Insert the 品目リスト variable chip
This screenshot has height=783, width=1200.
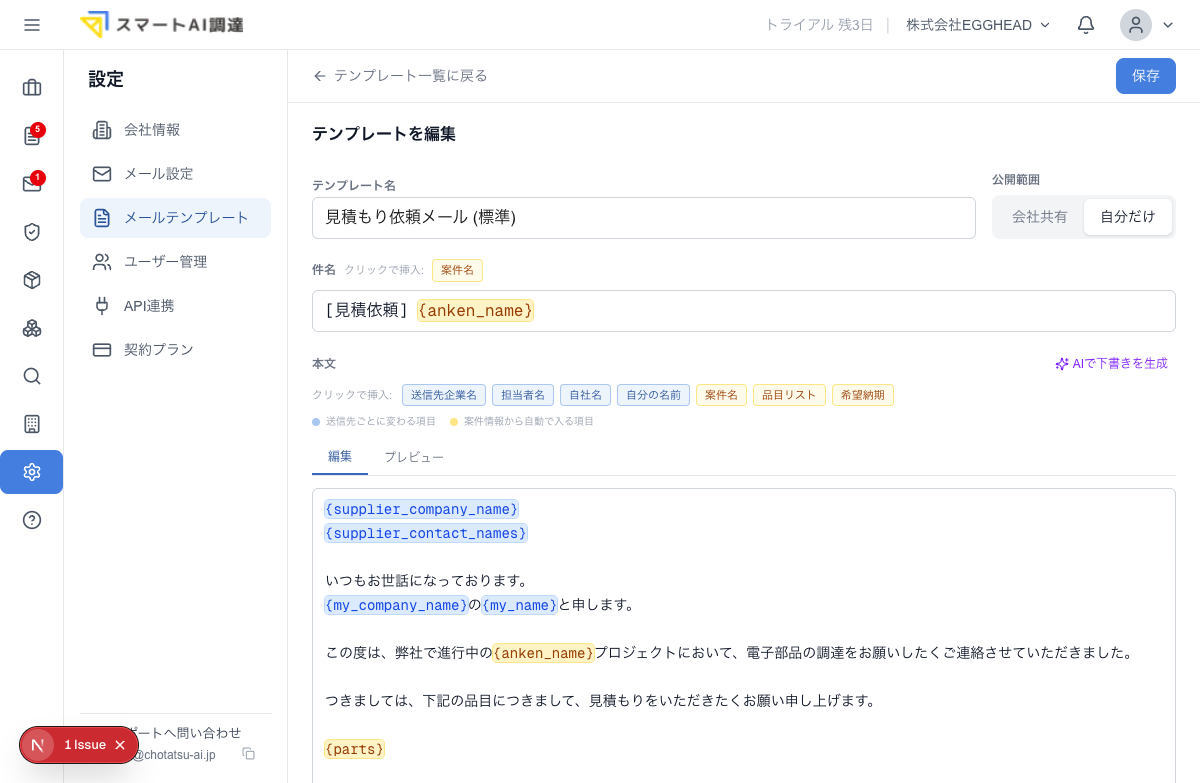[789, 395]
